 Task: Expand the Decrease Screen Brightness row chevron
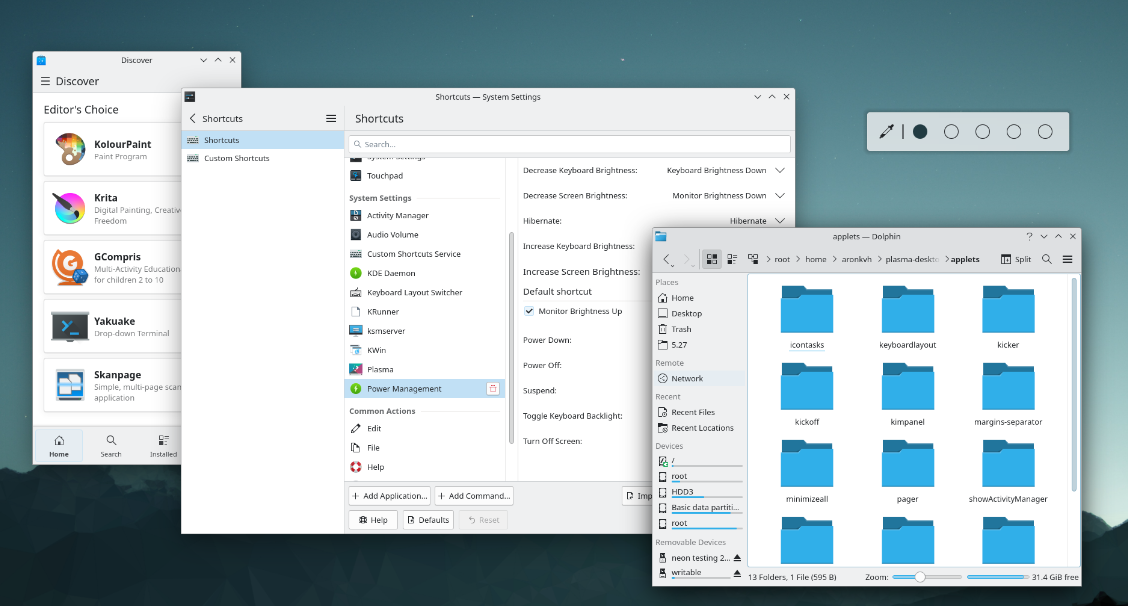(x=780, y=196)
